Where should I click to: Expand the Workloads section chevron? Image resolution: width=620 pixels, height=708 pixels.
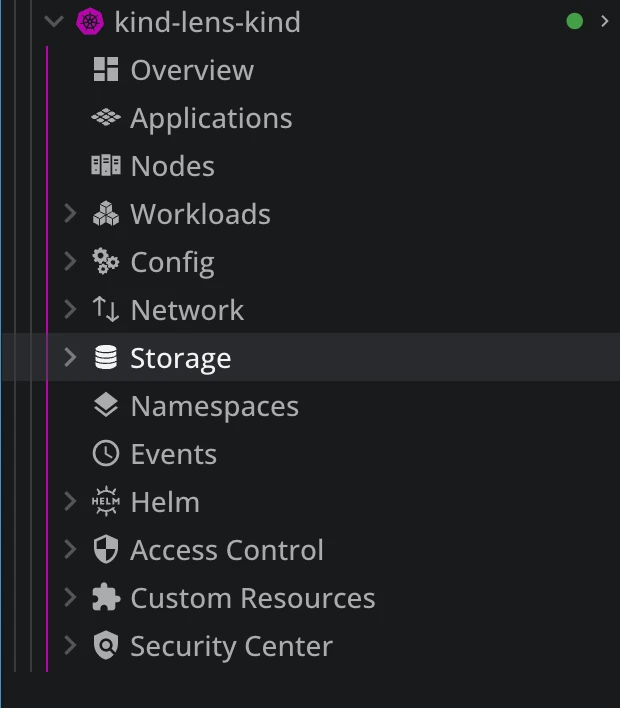70,213
